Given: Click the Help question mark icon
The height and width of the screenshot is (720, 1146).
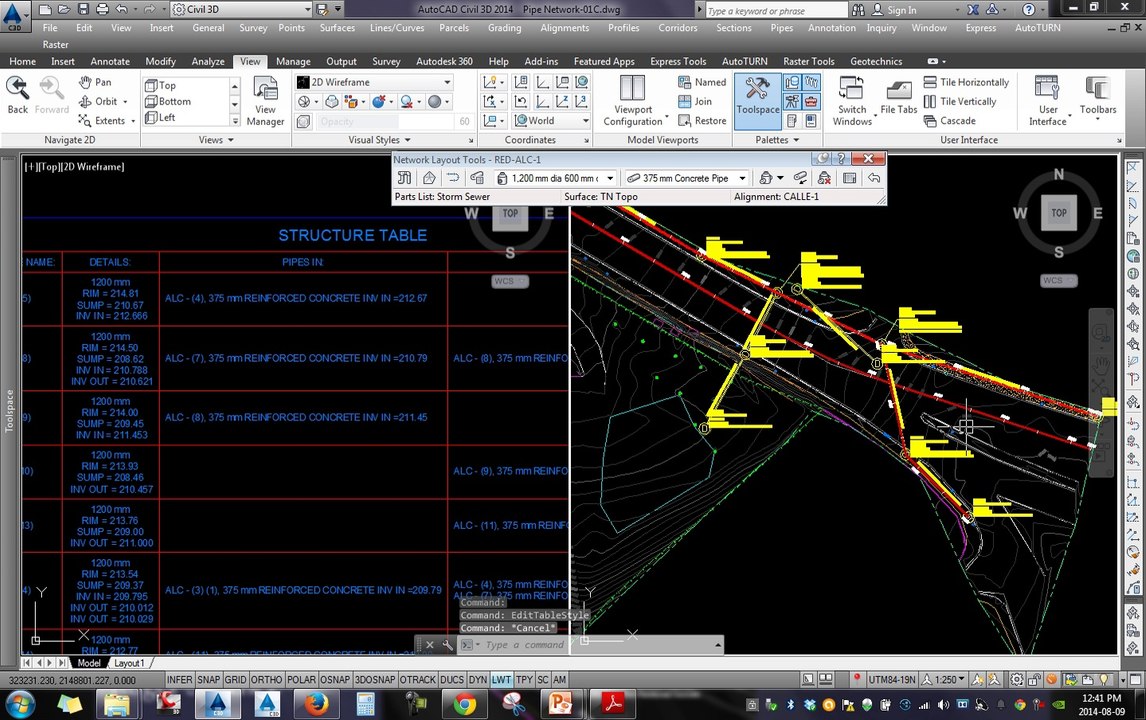Looking at the screenshot, I should (1028, 10).
